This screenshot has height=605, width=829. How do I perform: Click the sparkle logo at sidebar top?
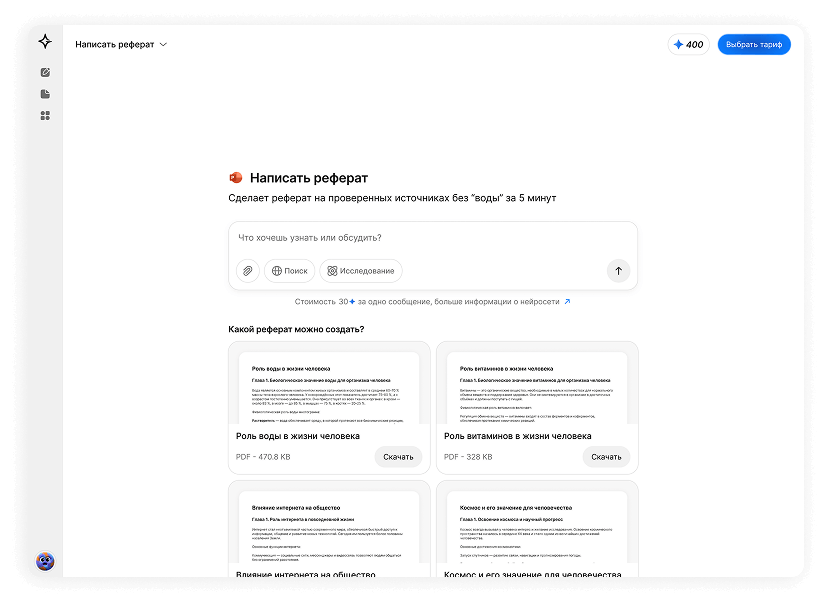(x=44, y=40)
